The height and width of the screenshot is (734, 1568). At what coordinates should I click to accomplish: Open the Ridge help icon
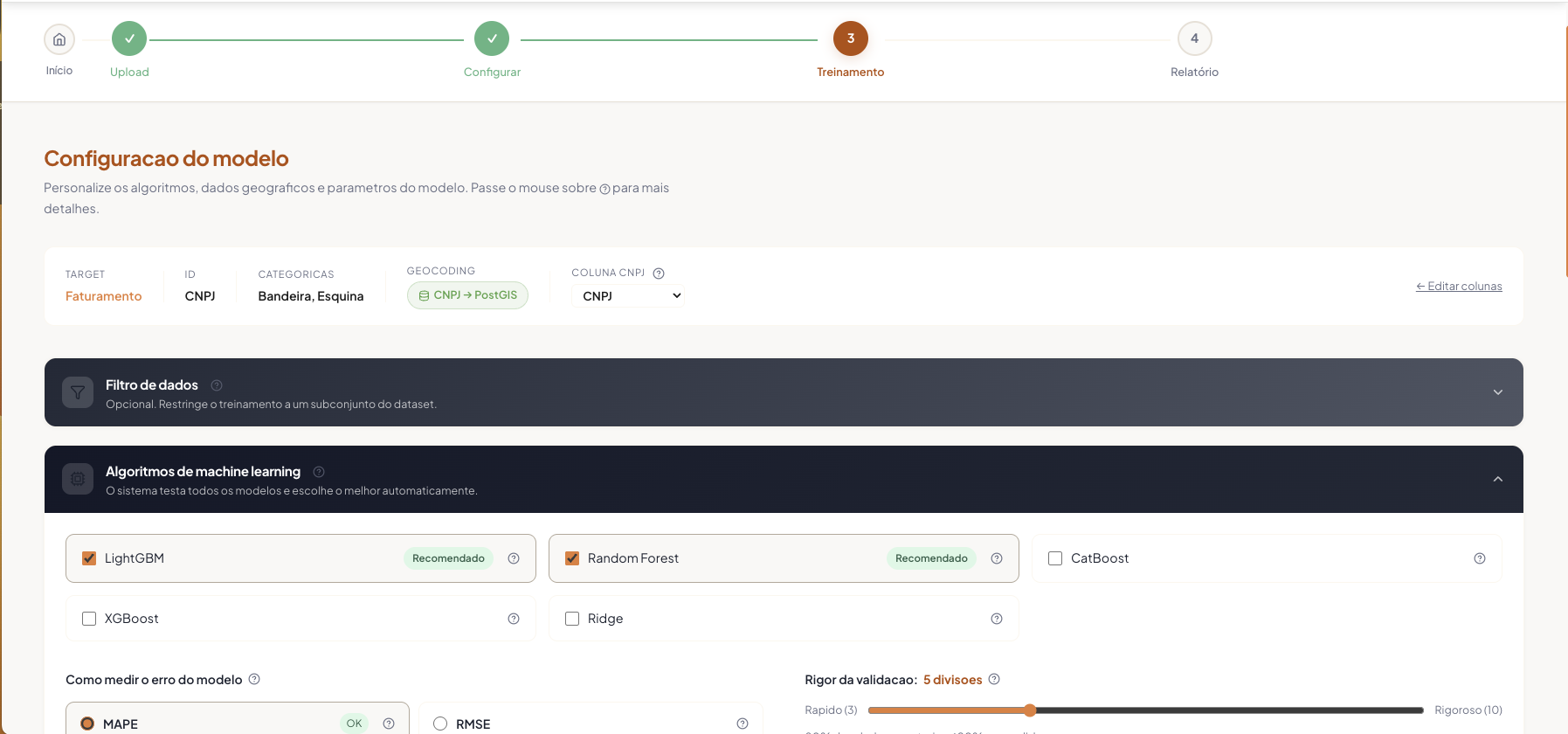point(997,619)
